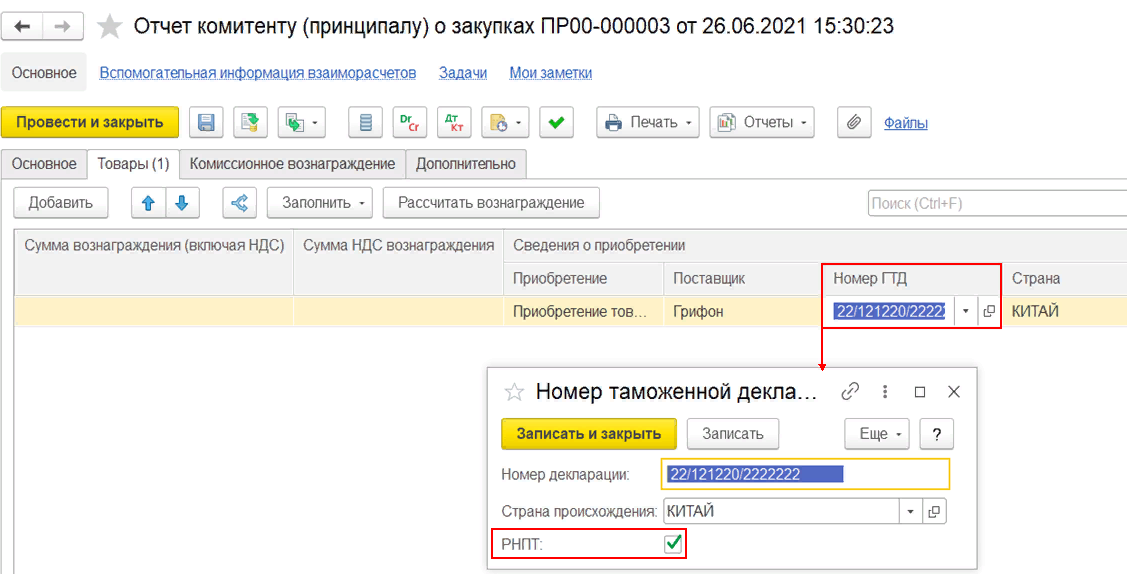Click the Номер декларации input field
The width and height of the screenshot is (1127, 575).
805,474
